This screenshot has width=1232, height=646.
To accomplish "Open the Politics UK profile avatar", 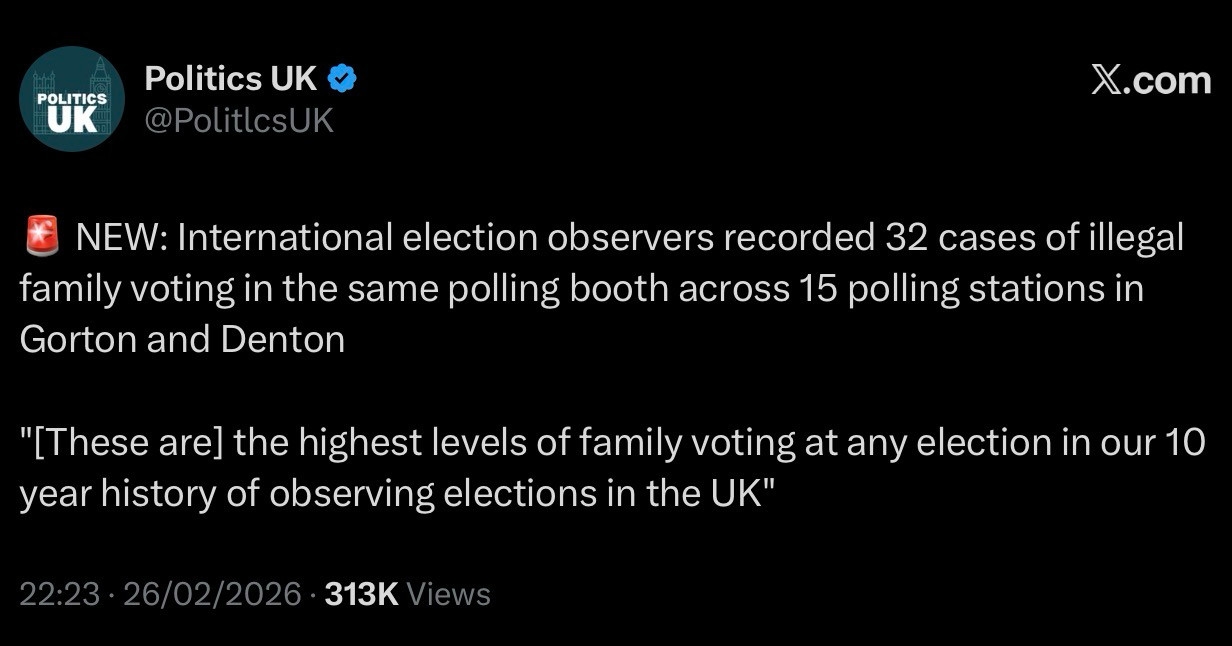I will click(x=72, y=99).
